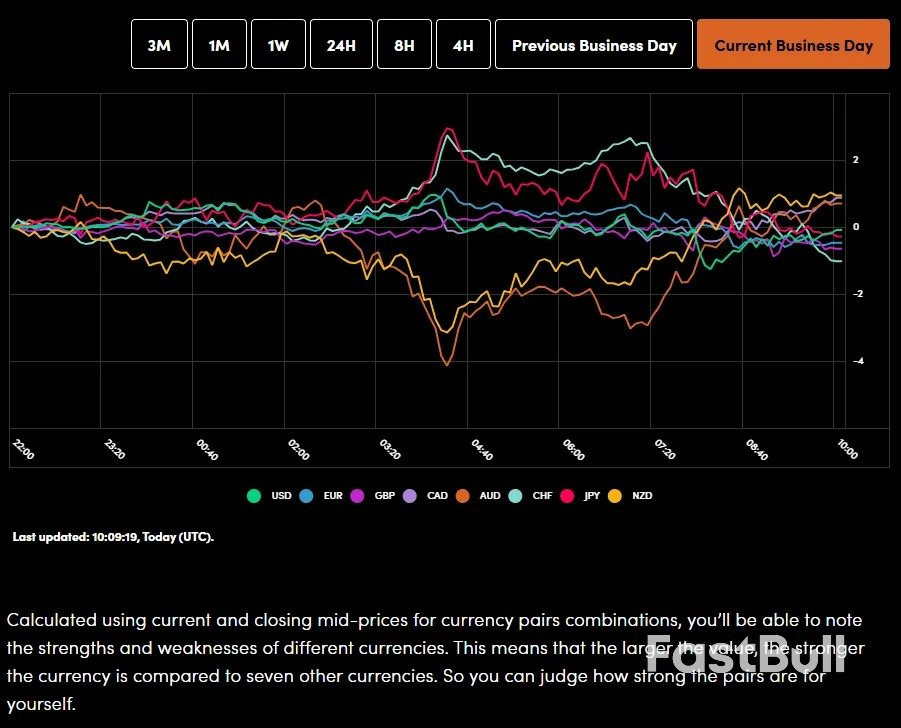Select the 3M time range button
This screenshot has width=901, height=728.
[159, 45]
